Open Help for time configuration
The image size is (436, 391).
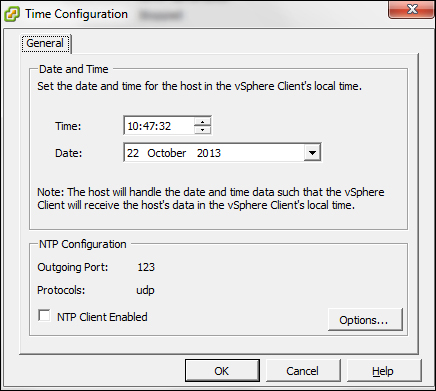(x=383, y=371)
